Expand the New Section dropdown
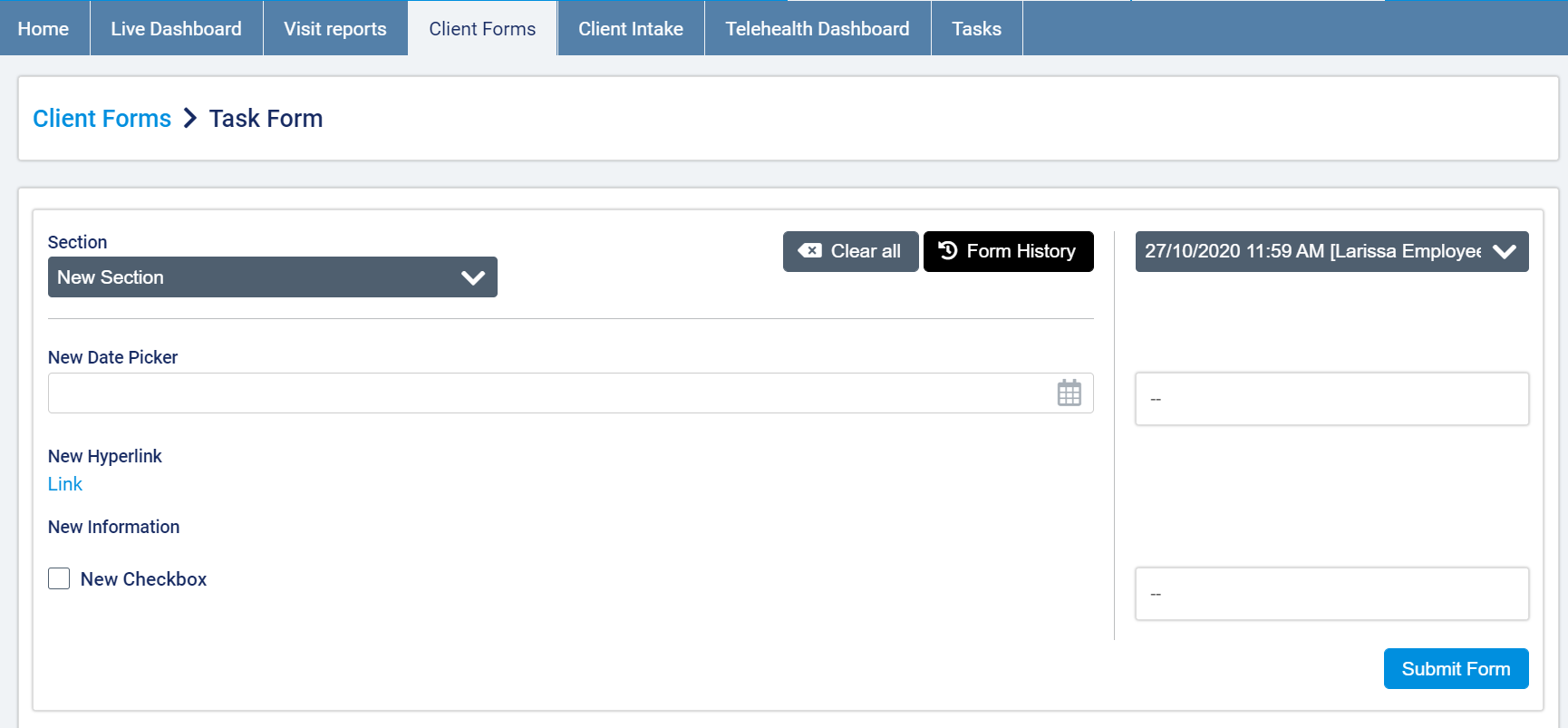This screenshot has height=728, width=1568. point(272,277)
